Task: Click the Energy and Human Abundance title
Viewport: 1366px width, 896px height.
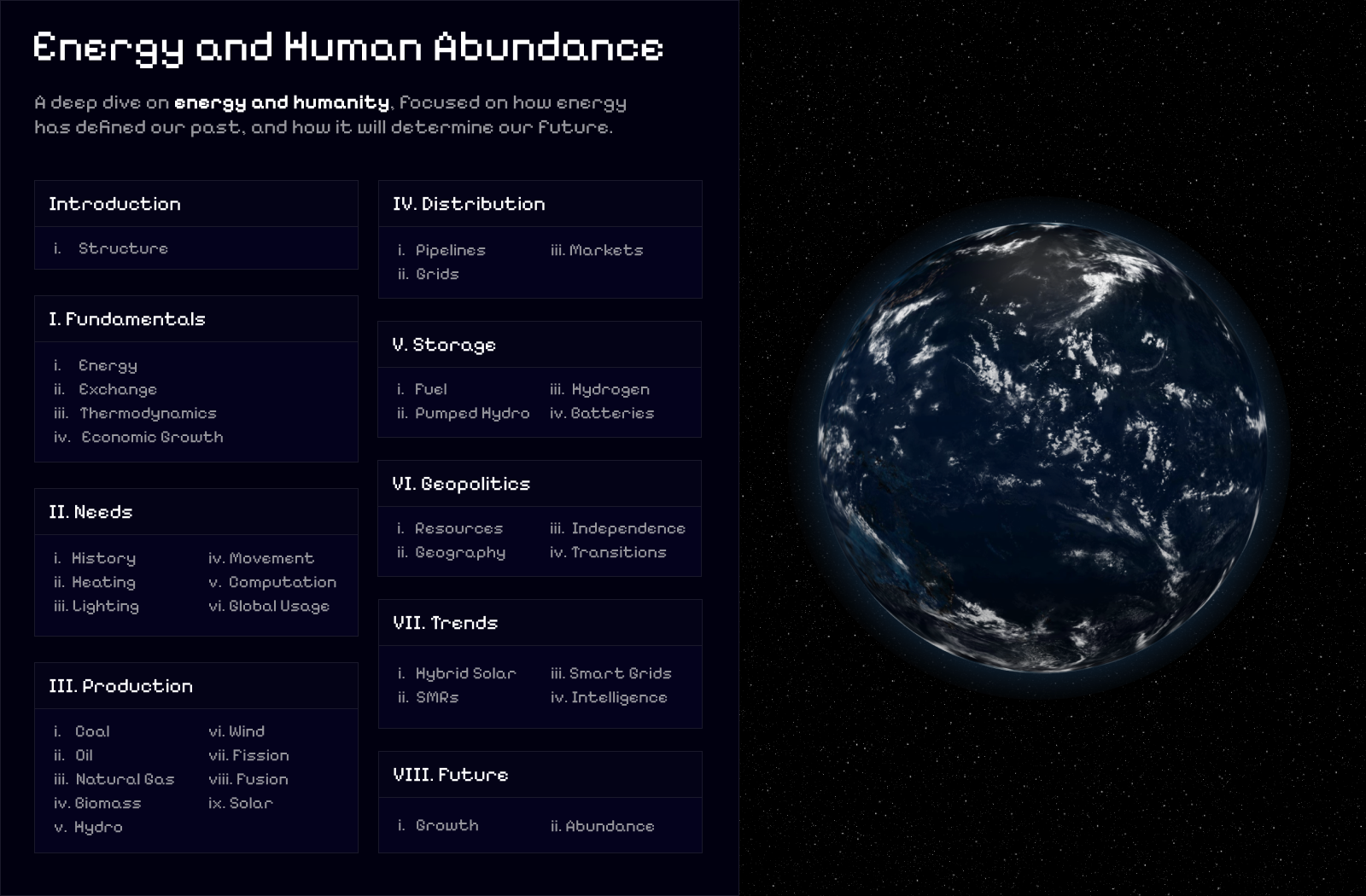Action: pos(348,48)
